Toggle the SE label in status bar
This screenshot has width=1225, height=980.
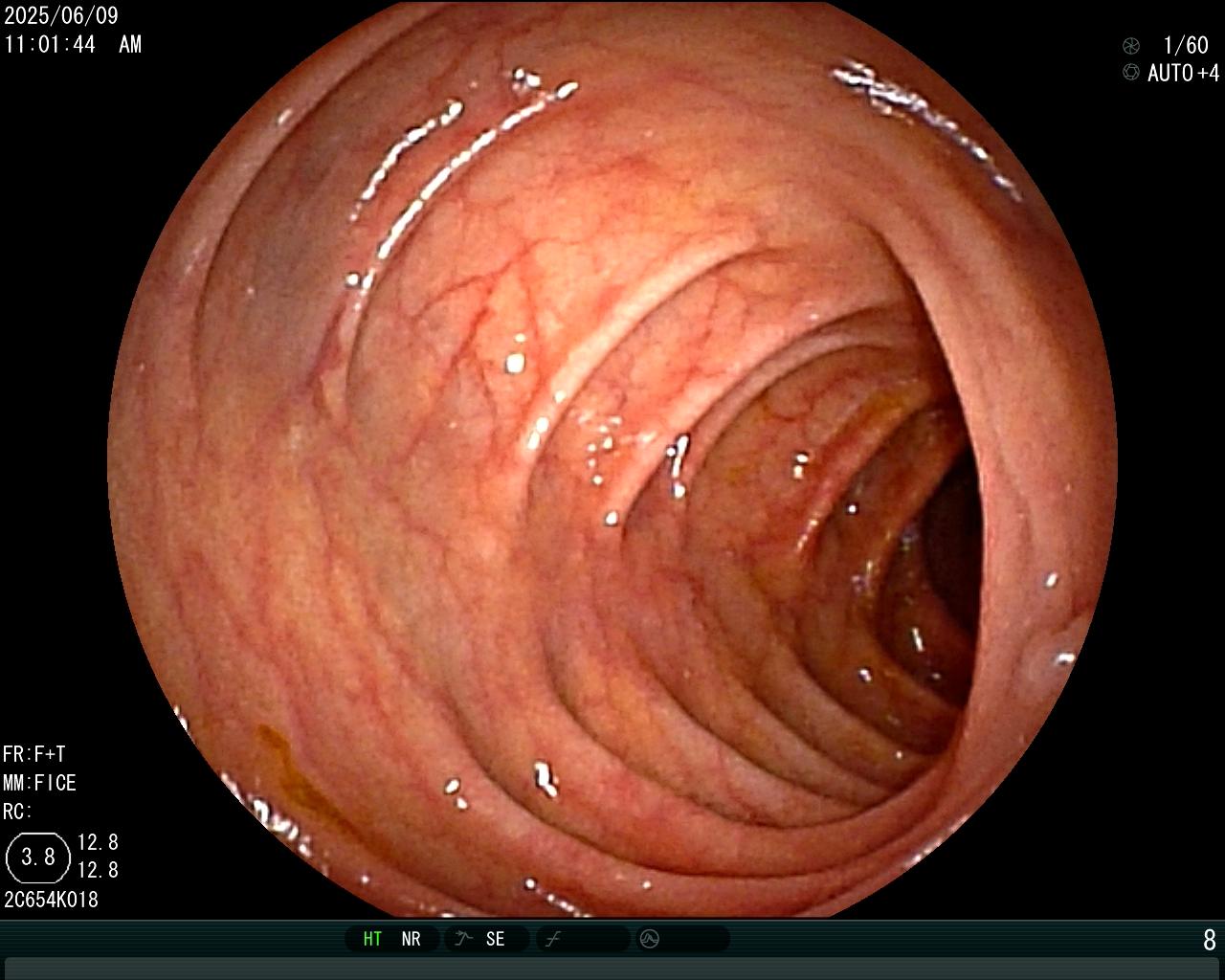click(495, 939)
